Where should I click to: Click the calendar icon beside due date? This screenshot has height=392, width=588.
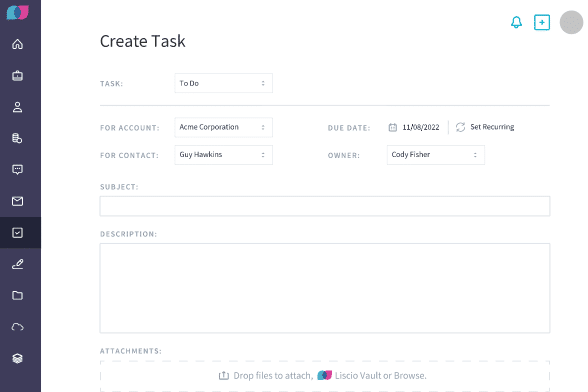(x=393, y=127)
